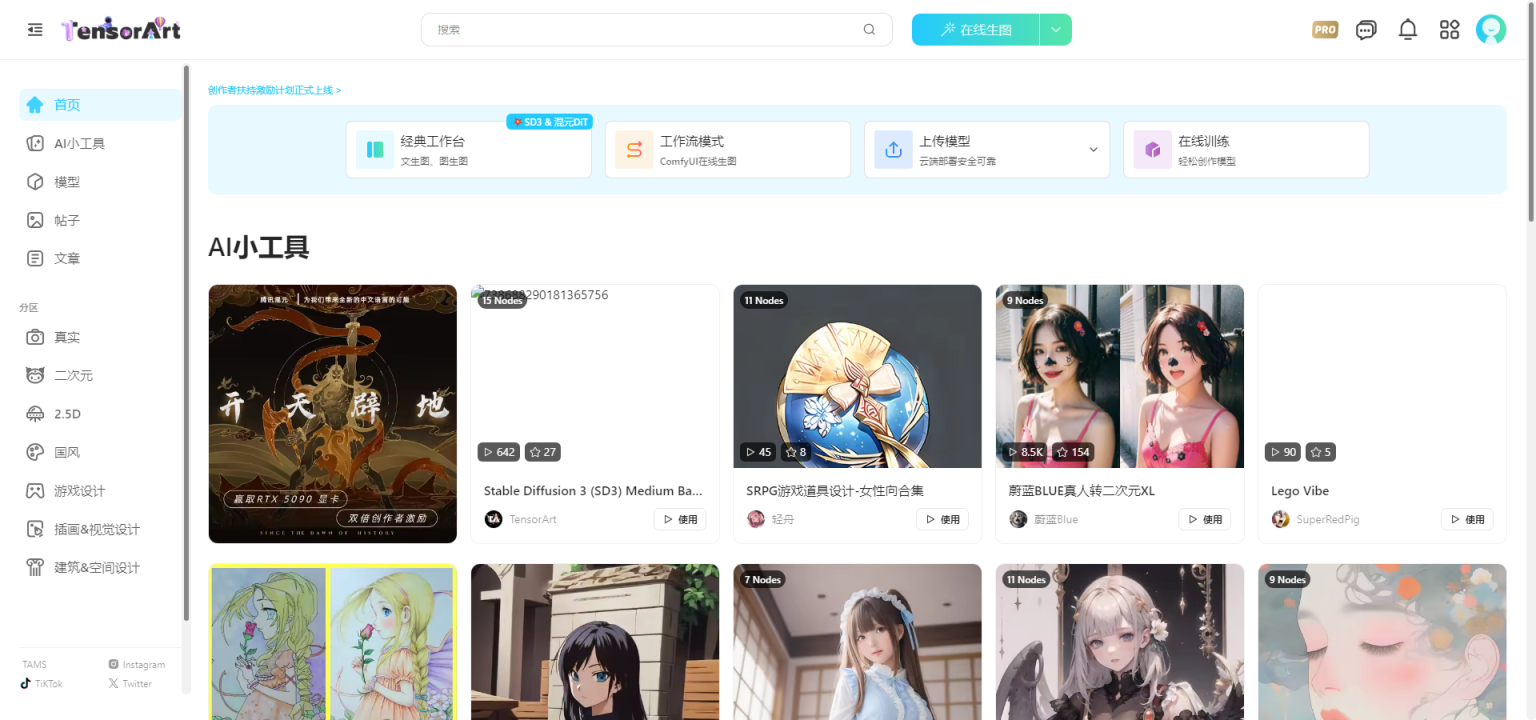Open the 模型 section
Viewport: 1536px width, 720px height.
tap(66, 181)
